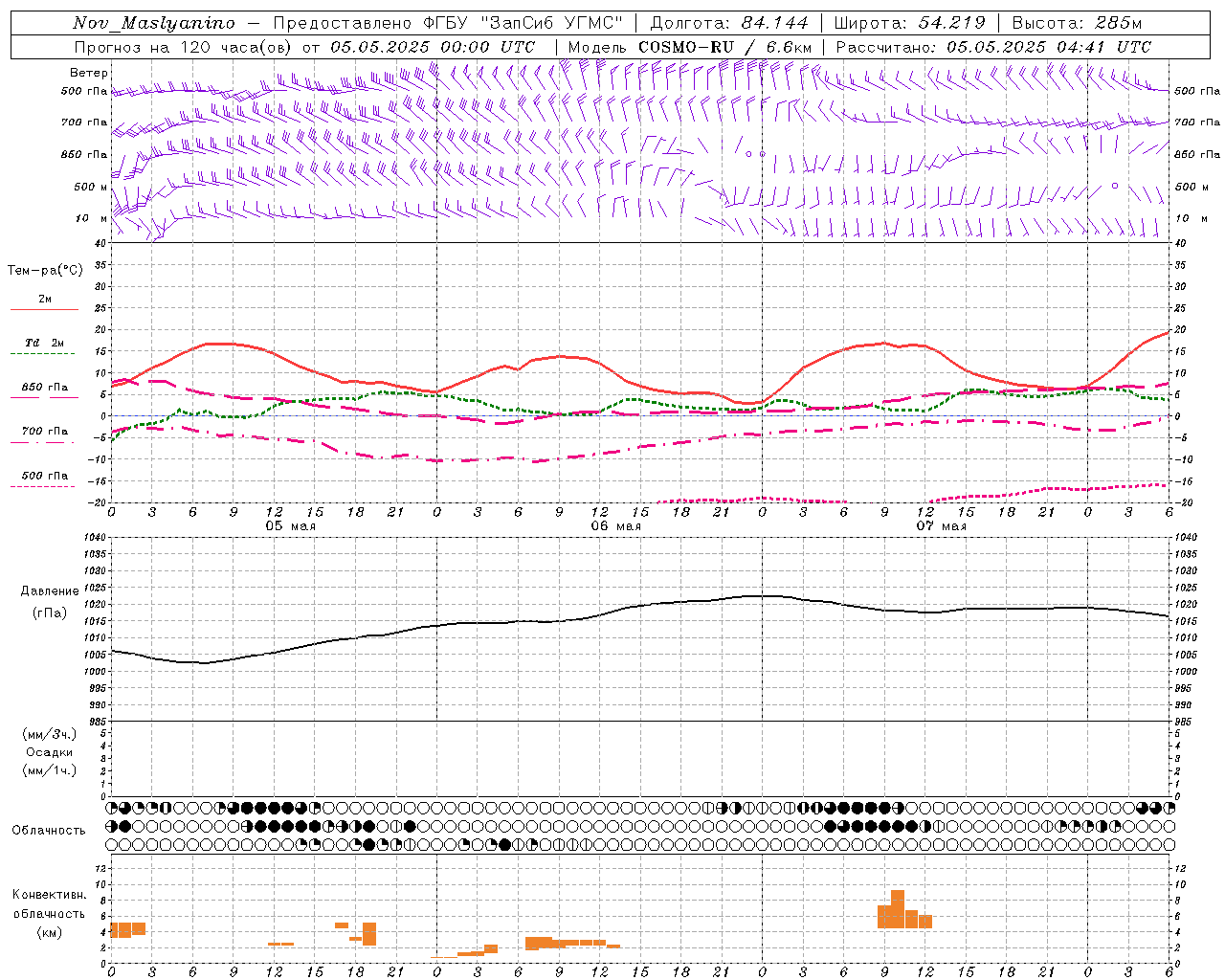Screen dimensions: 1225x980
Task: Click the "(км)" convective cloud unit label
Action: coord(50,932)
